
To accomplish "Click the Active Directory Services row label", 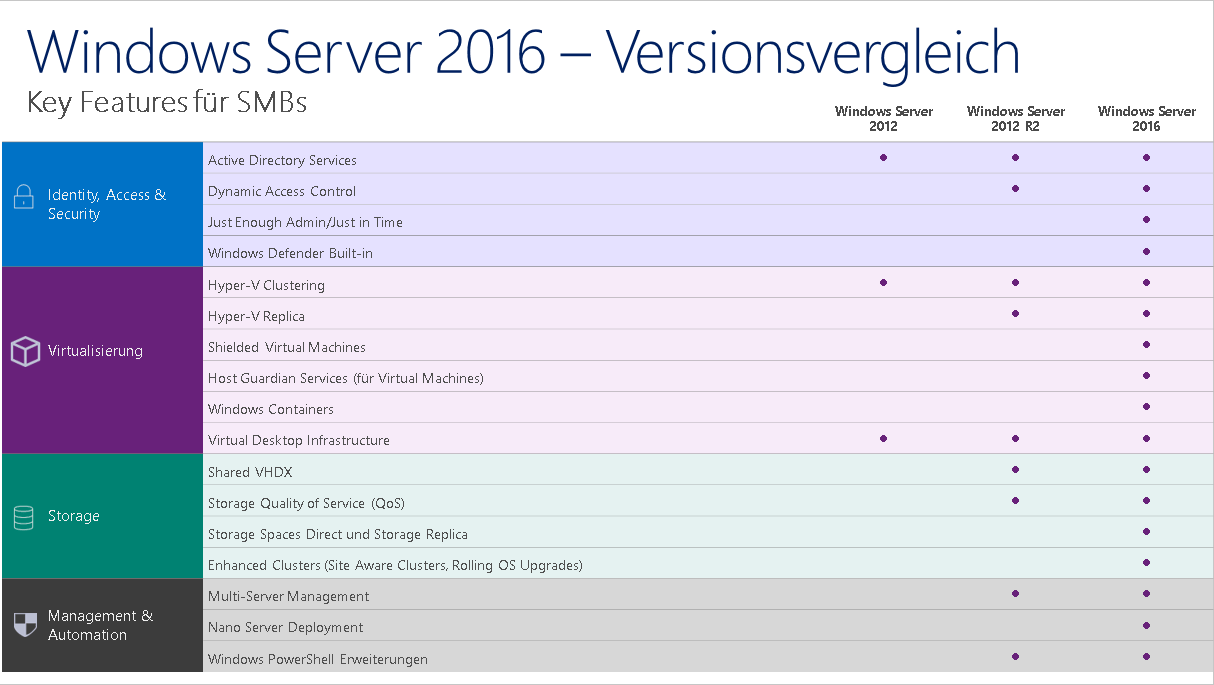I will [x=282, y=160].
